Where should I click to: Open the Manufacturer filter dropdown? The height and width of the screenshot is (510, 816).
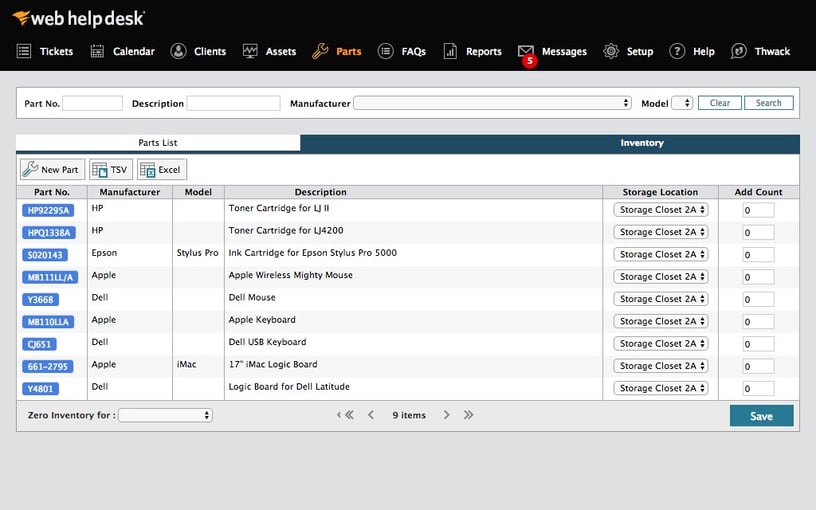point(492,103)
